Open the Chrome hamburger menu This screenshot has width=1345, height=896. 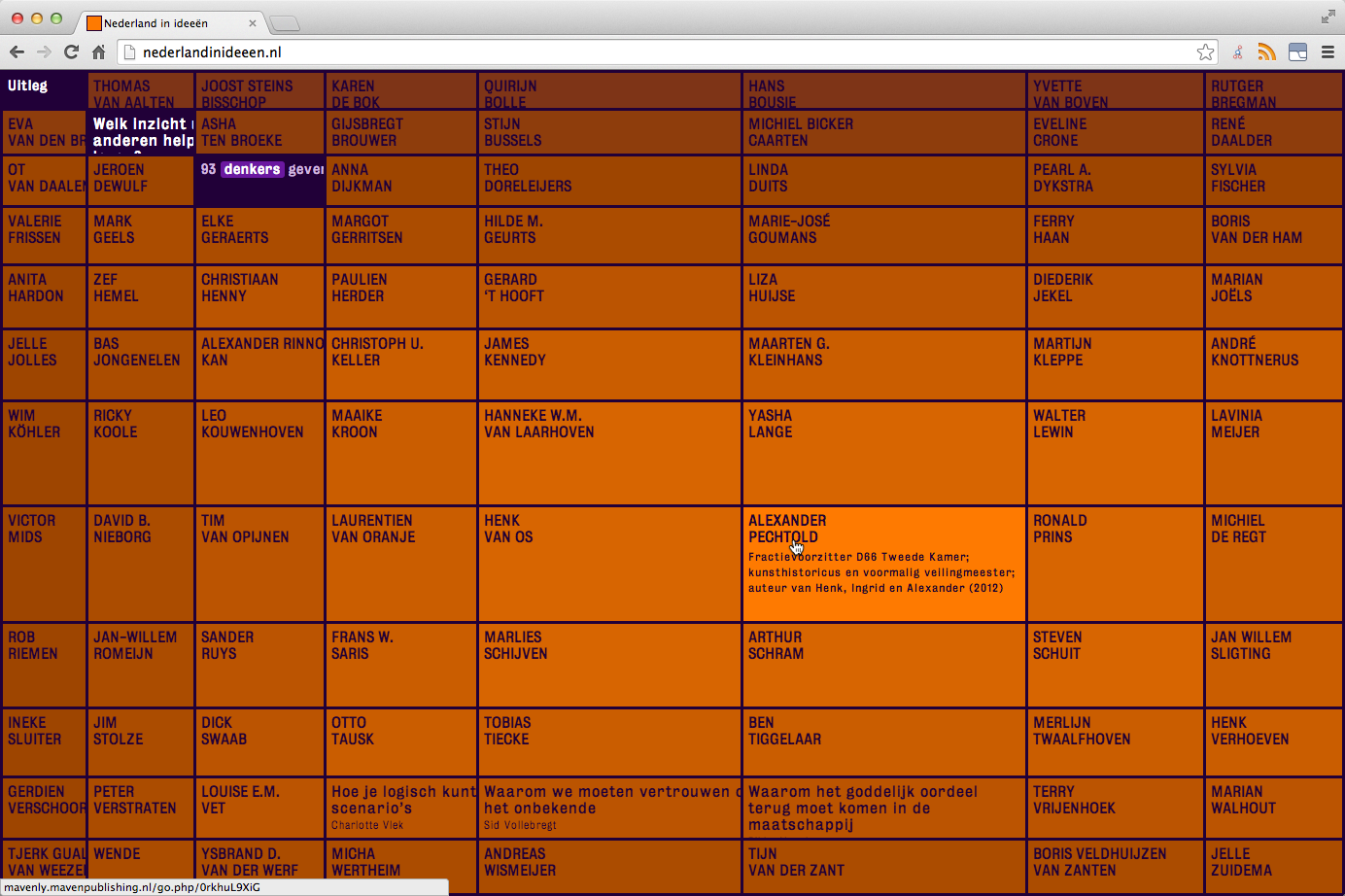pos(1328,52)
